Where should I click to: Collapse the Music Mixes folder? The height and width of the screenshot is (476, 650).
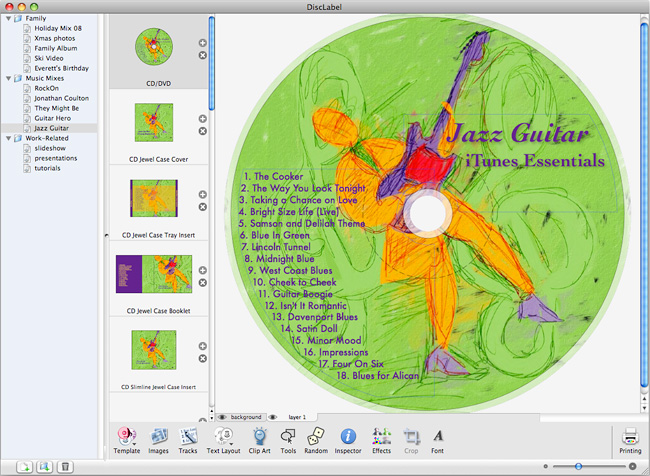[8, 78]
